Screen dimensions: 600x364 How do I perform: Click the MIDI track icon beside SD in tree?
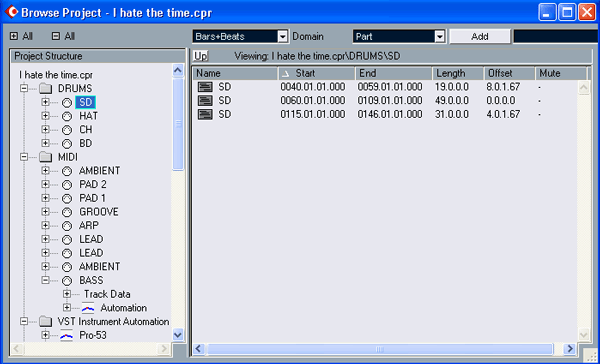pyautogui.click(x=67, y=102)
